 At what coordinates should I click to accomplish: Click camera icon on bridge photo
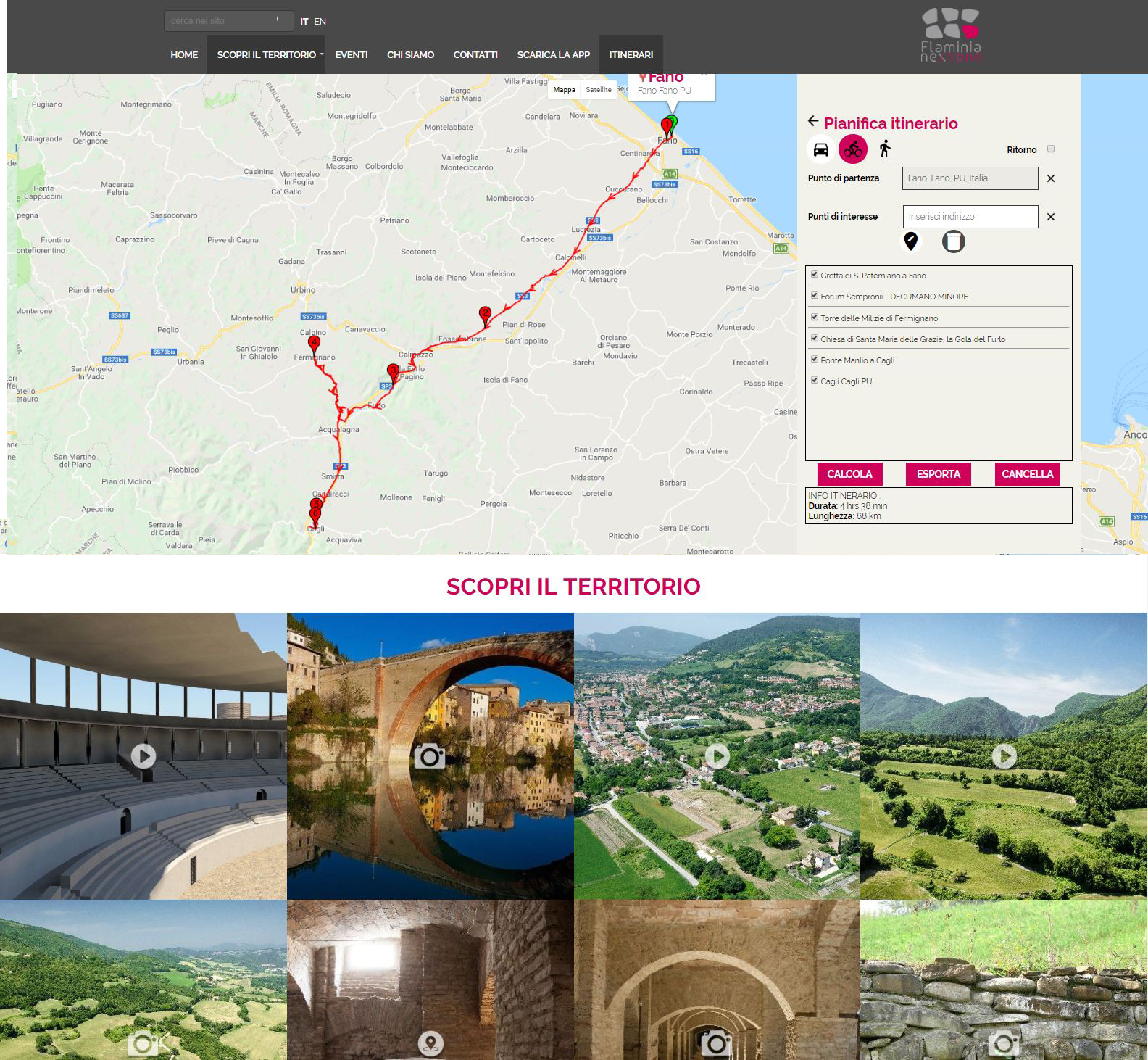point(430,756)
